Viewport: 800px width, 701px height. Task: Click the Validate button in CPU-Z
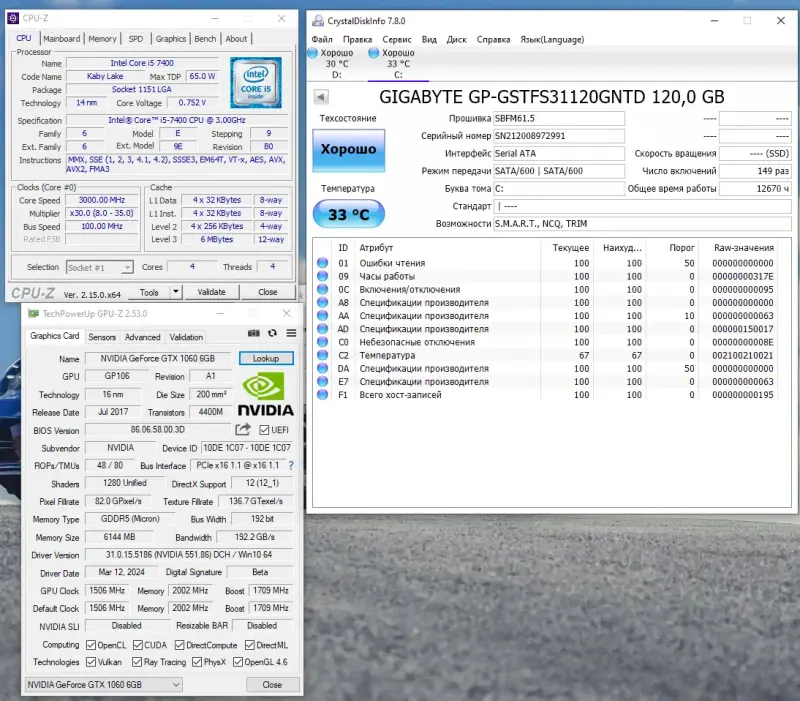(211, 292)
